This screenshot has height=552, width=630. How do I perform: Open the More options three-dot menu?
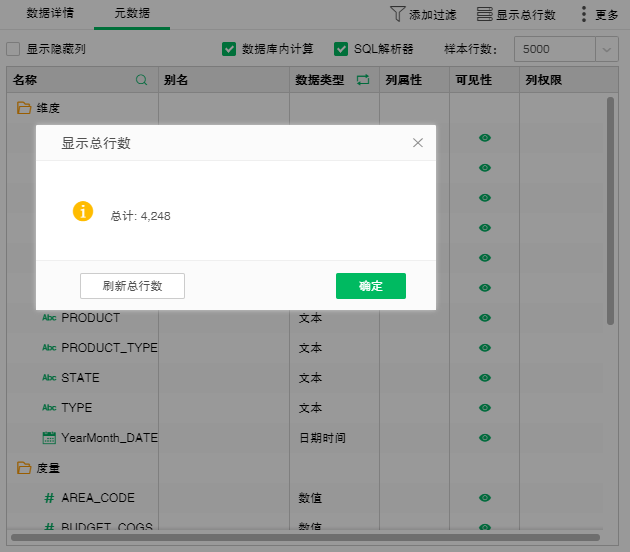pyautogui.click(x=584, y=14)
